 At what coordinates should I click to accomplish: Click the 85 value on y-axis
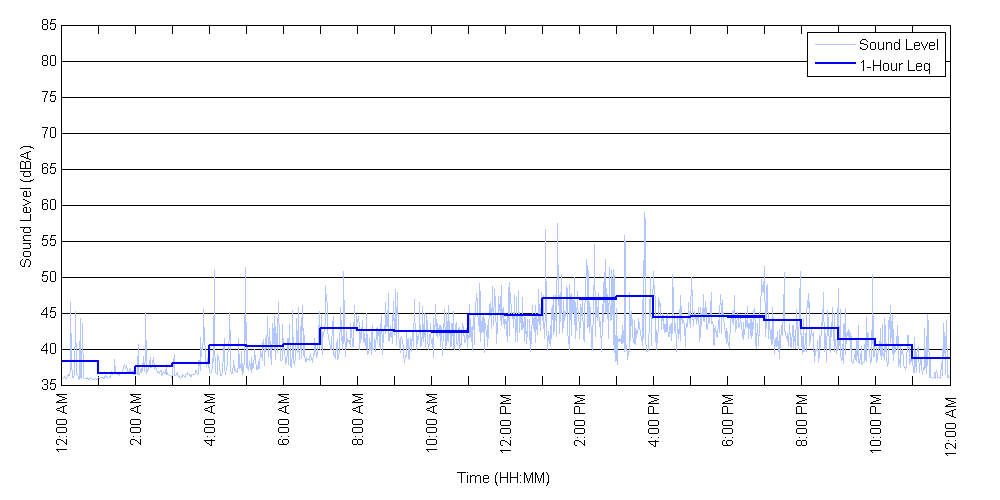tap(48, 26)
